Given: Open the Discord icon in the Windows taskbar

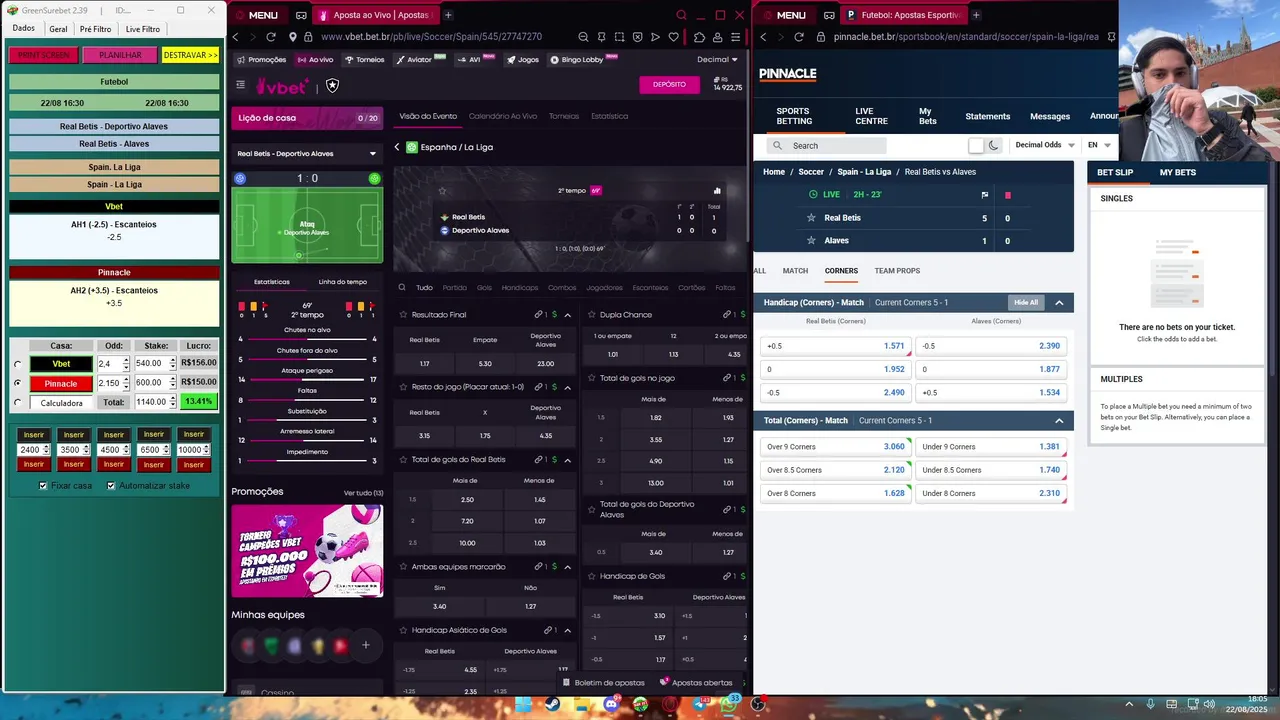Looking at the screenshot, I should tap(612, 704).
